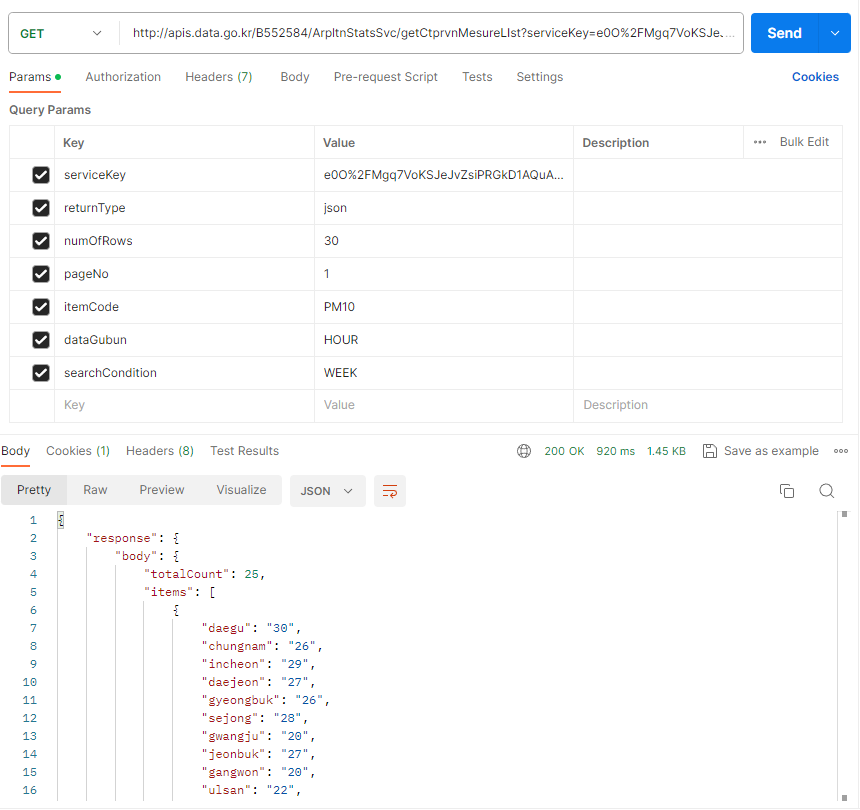Open the Tests tab
The width and height of the screenshot is (860, 810).
[477, 77]
